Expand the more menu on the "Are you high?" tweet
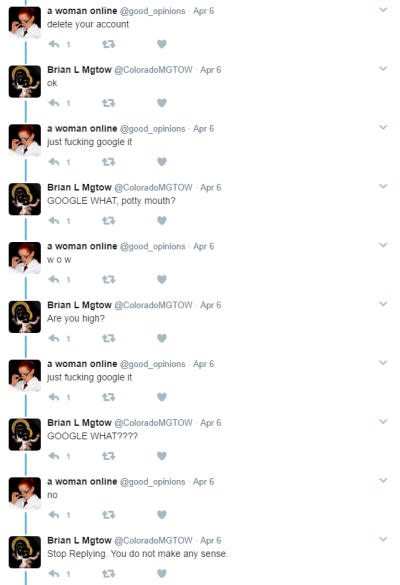 (x=383, y=304)
